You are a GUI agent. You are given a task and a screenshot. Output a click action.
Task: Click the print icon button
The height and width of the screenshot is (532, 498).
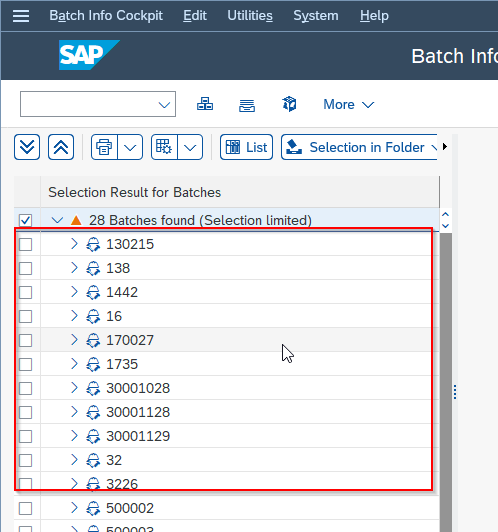(x=104, y=147)
